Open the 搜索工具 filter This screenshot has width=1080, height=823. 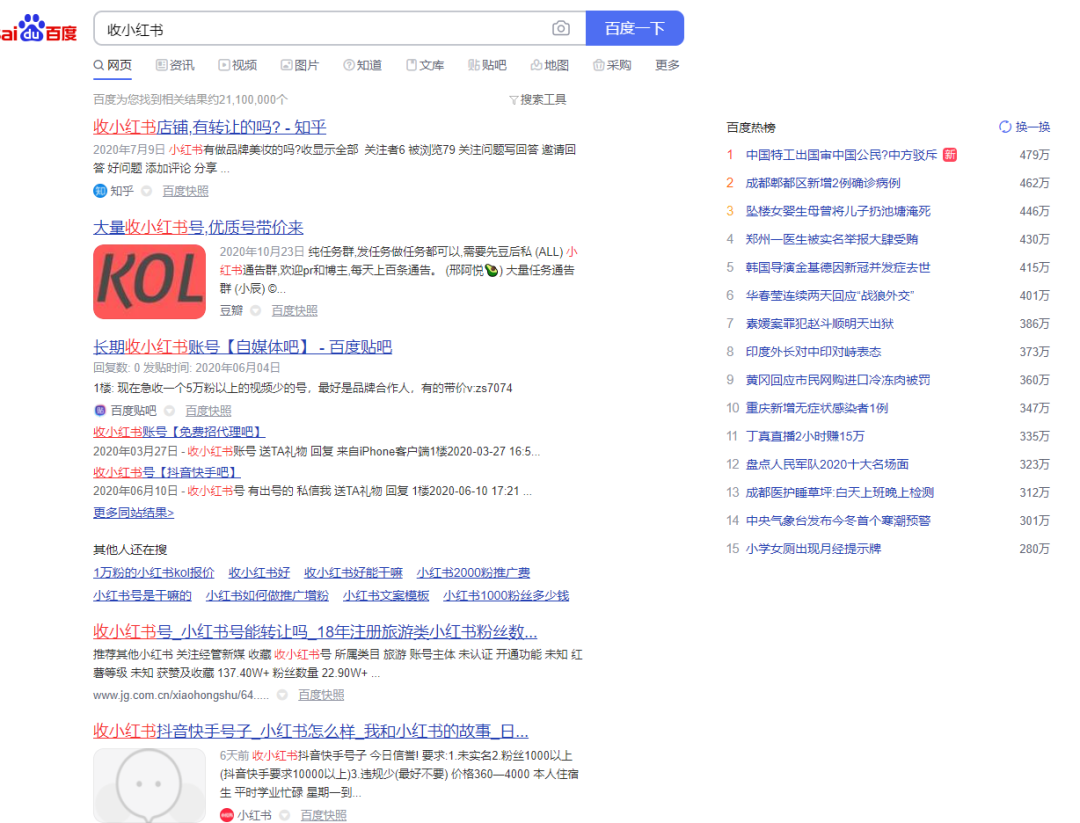538,99
